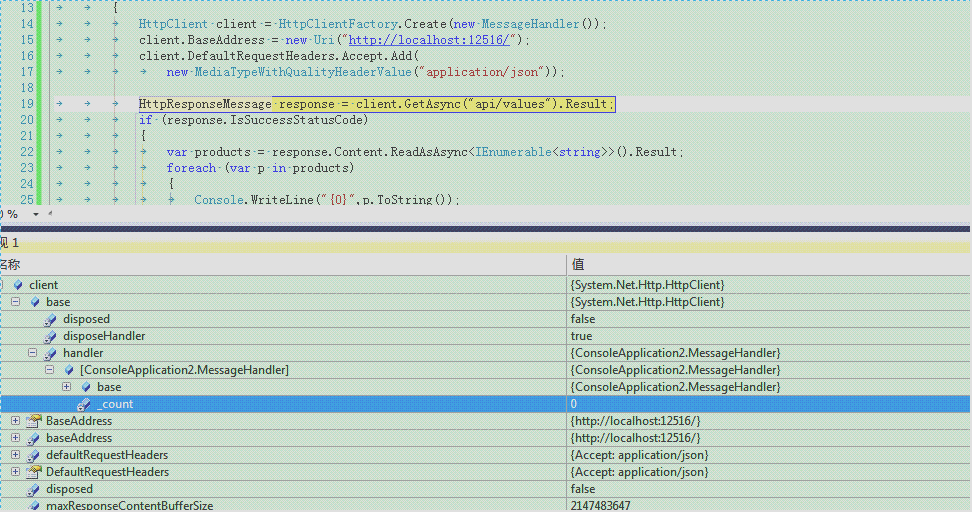Screen dimensions: 972x512
Task: Click the scroll-left arrow of editor scrollbar
Action: click(x=50, y=214)
